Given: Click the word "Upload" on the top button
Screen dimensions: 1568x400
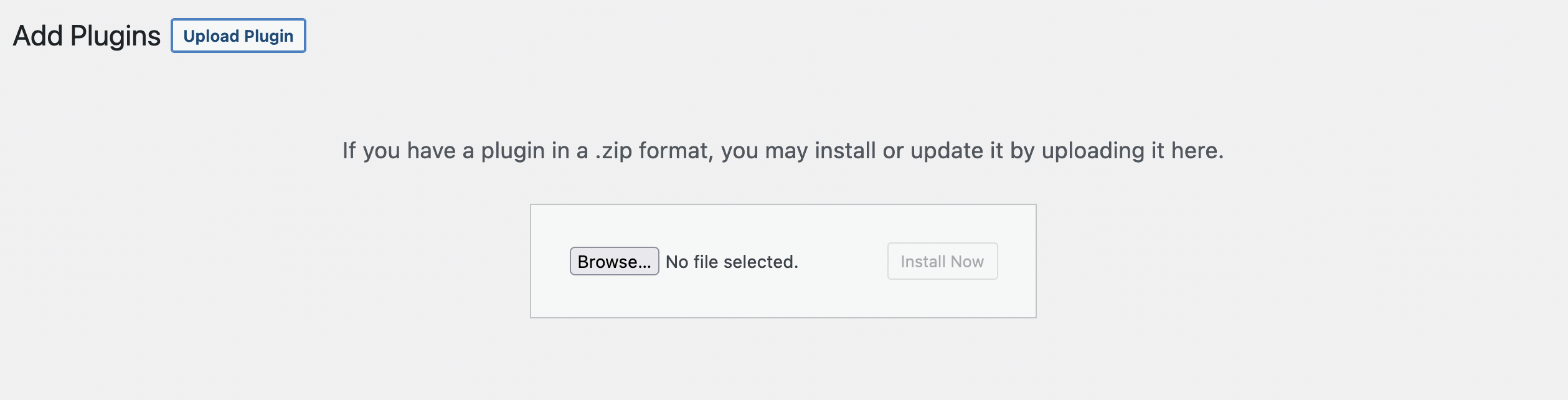Looking at the screenshot, I should 211,36.
